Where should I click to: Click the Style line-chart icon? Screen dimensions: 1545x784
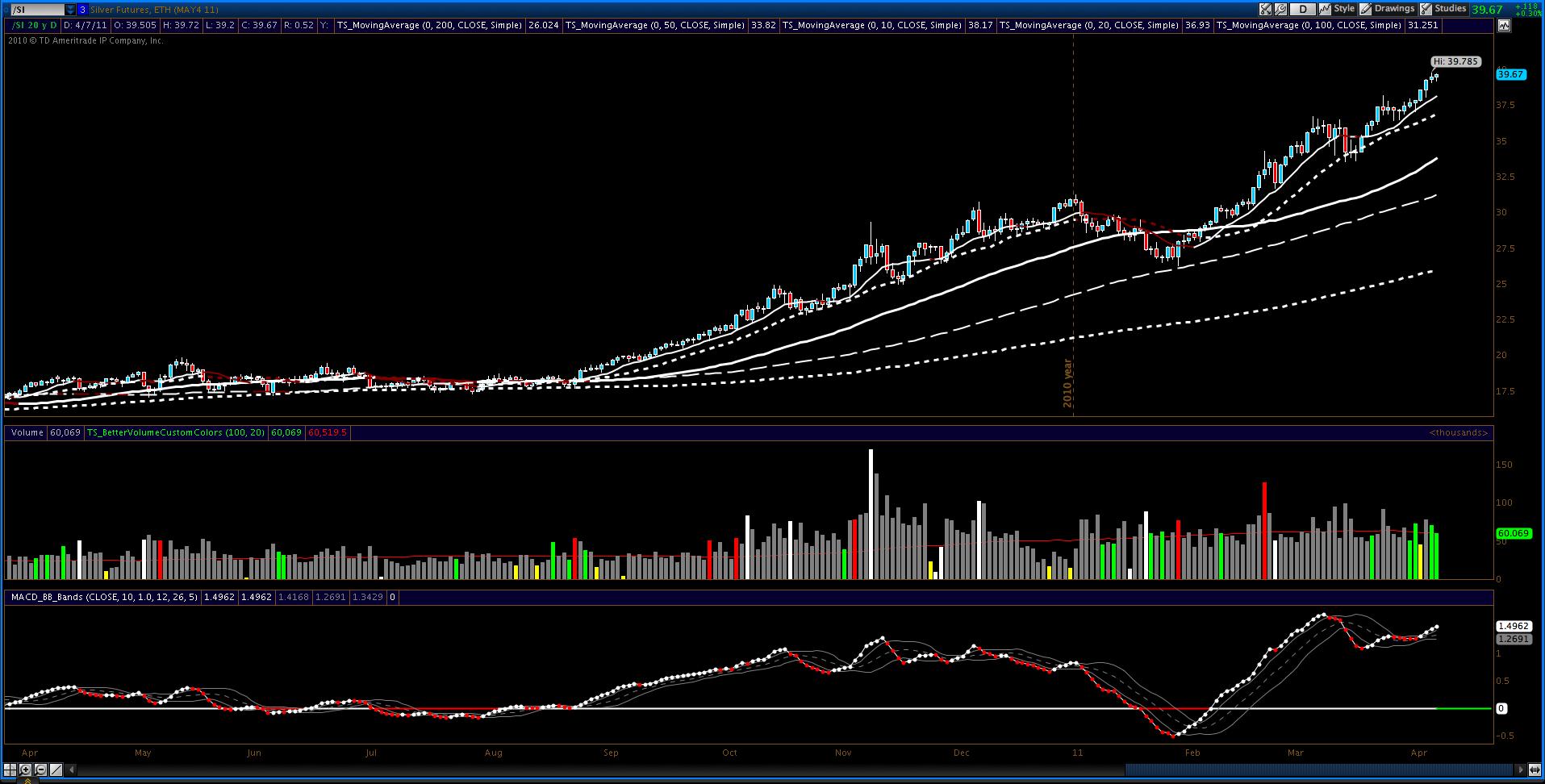(x=1325, y=9)
